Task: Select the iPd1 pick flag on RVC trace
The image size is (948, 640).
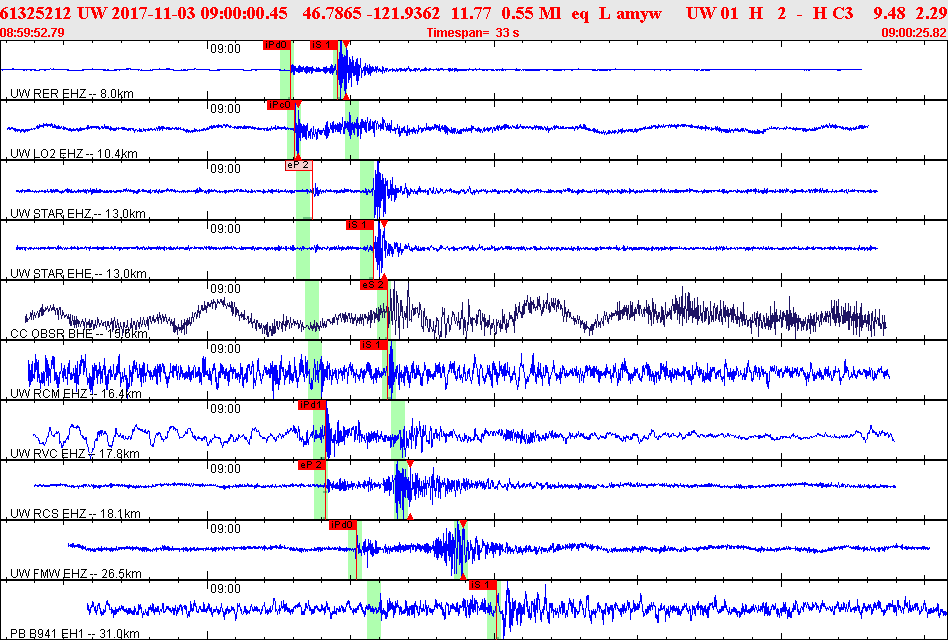Action: 311,405
